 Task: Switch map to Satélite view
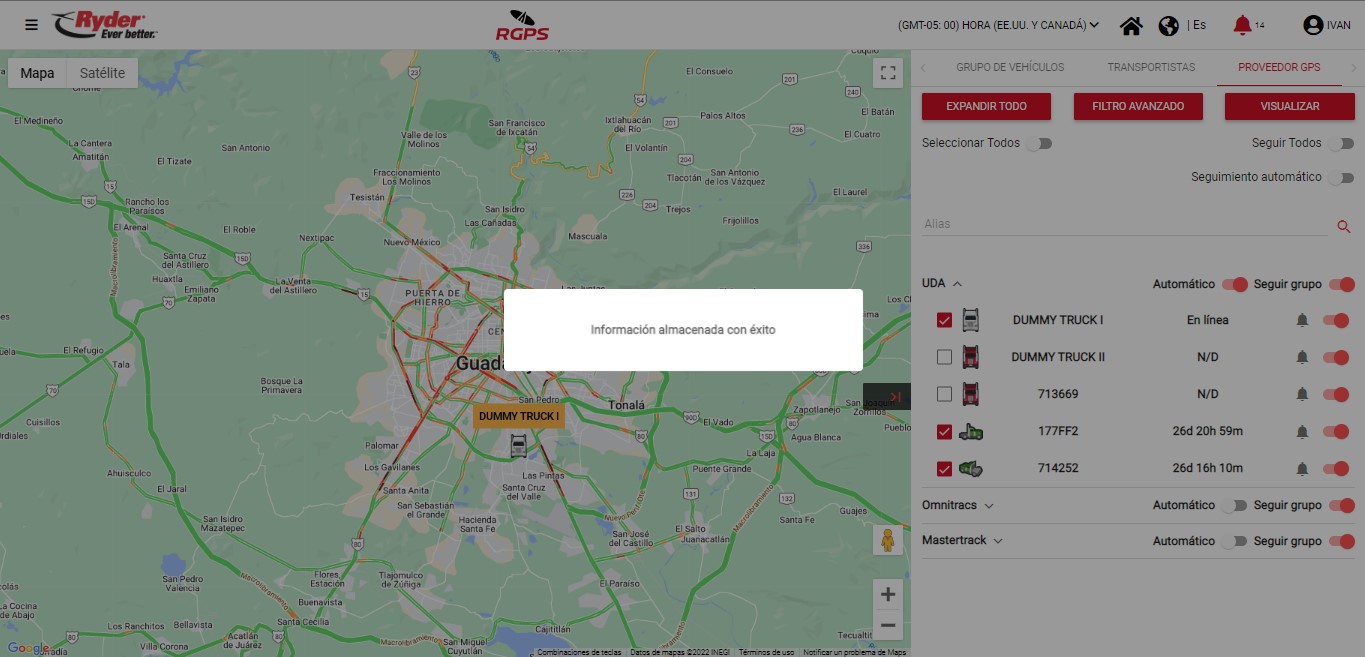(x=102, y=73)
